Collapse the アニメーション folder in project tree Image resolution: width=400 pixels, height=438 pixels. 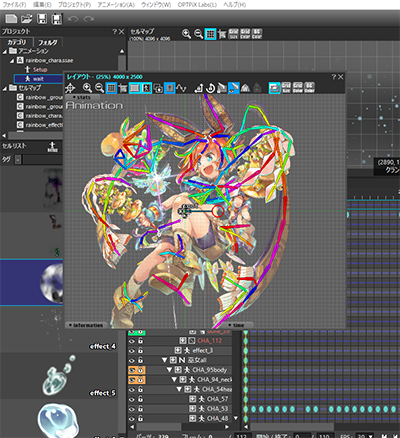point(5,51)
